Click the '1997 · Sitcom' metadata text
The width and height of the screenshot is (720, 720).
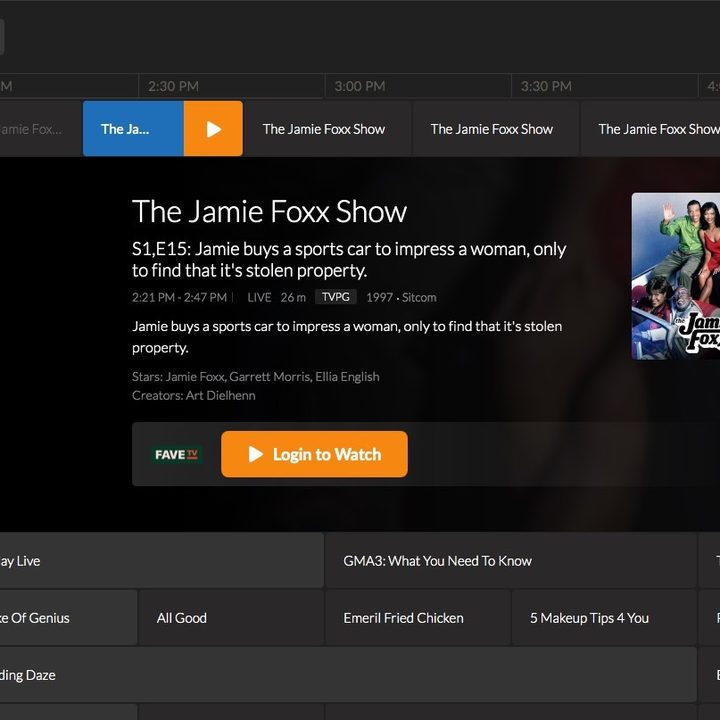[401, 298]
